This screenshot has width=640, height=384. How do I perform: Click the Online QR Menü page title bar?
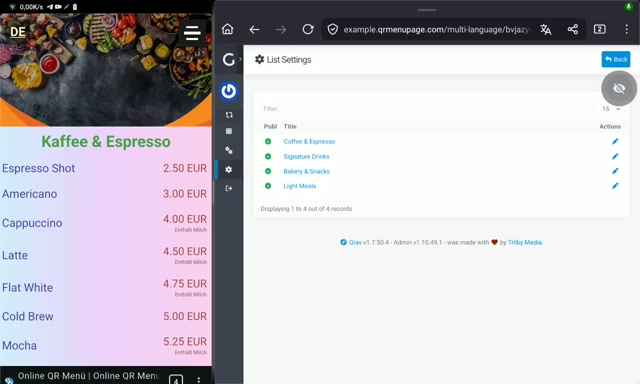point(88,376)
